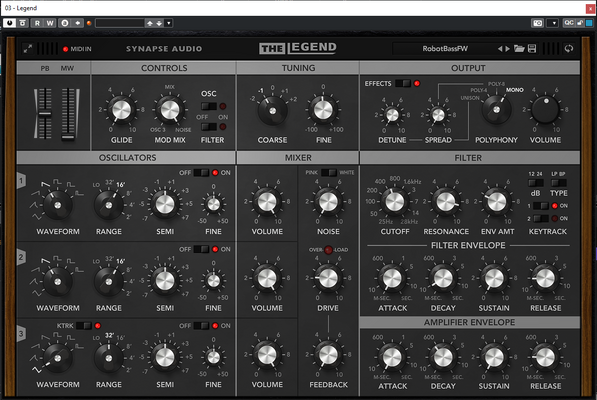Enable Read automation (R) button
This screenshot has height=400, width=597.
[x=37, y=23]
